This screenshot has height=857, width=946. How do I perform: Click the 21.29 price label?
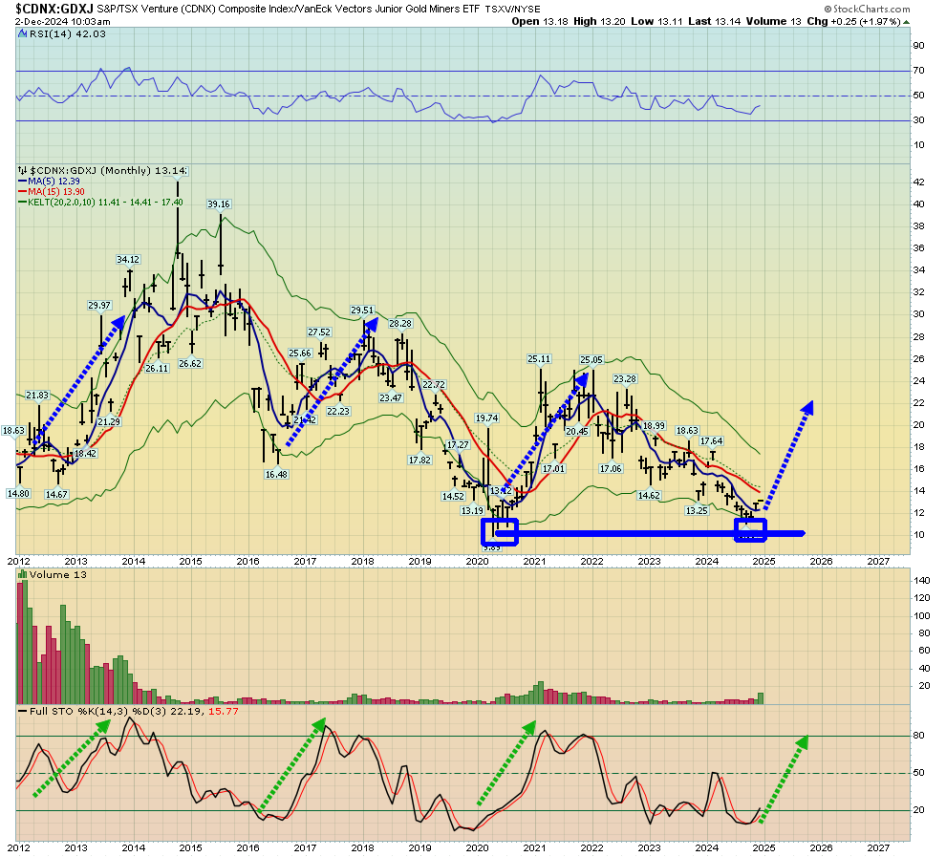pos(109,422)
